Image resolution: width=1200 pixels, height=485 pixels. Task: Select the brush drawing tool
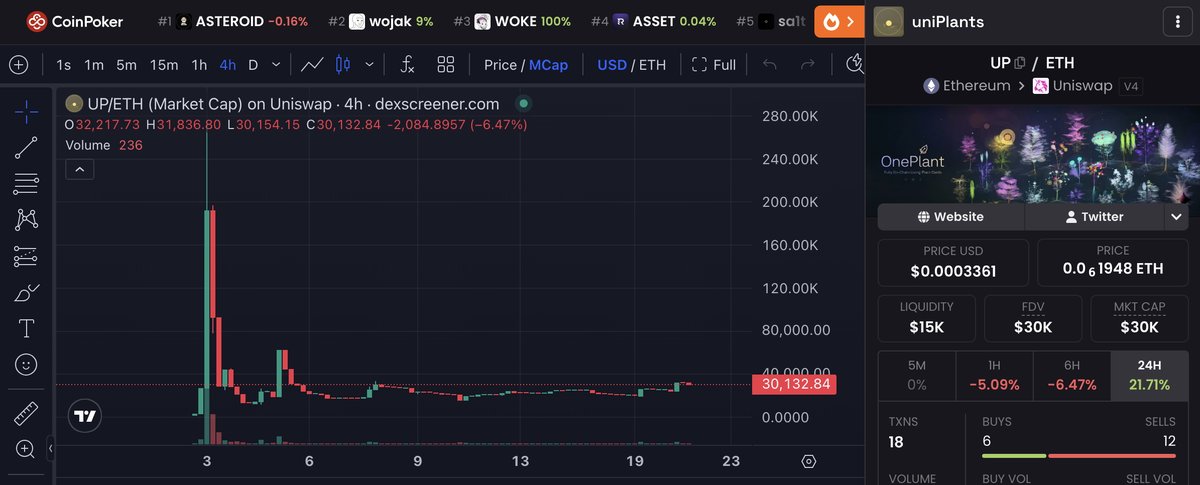[x=26, y=293]
